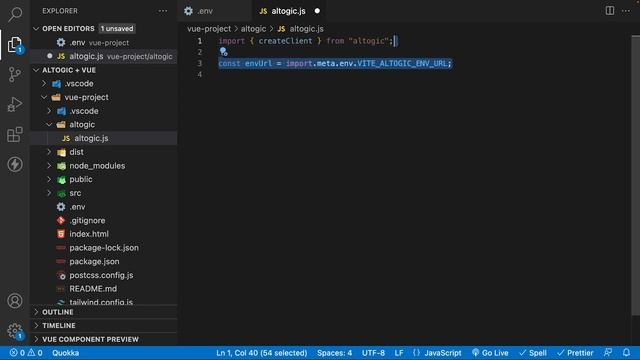This screenshot has width=640, height=360.
Task: Select altogic.js in Open Editors list
Action: (x=104, y=56)
